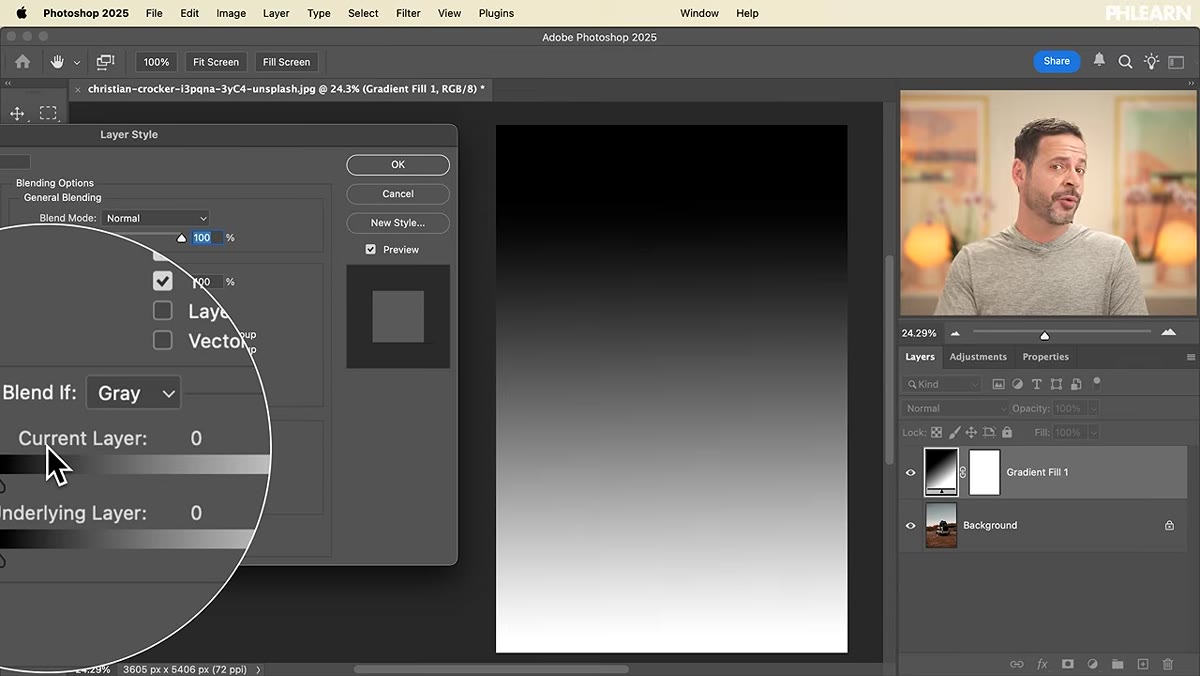1200x676 pixels.
Task: Open the Plugins menu
Action: tap(496, 13)
